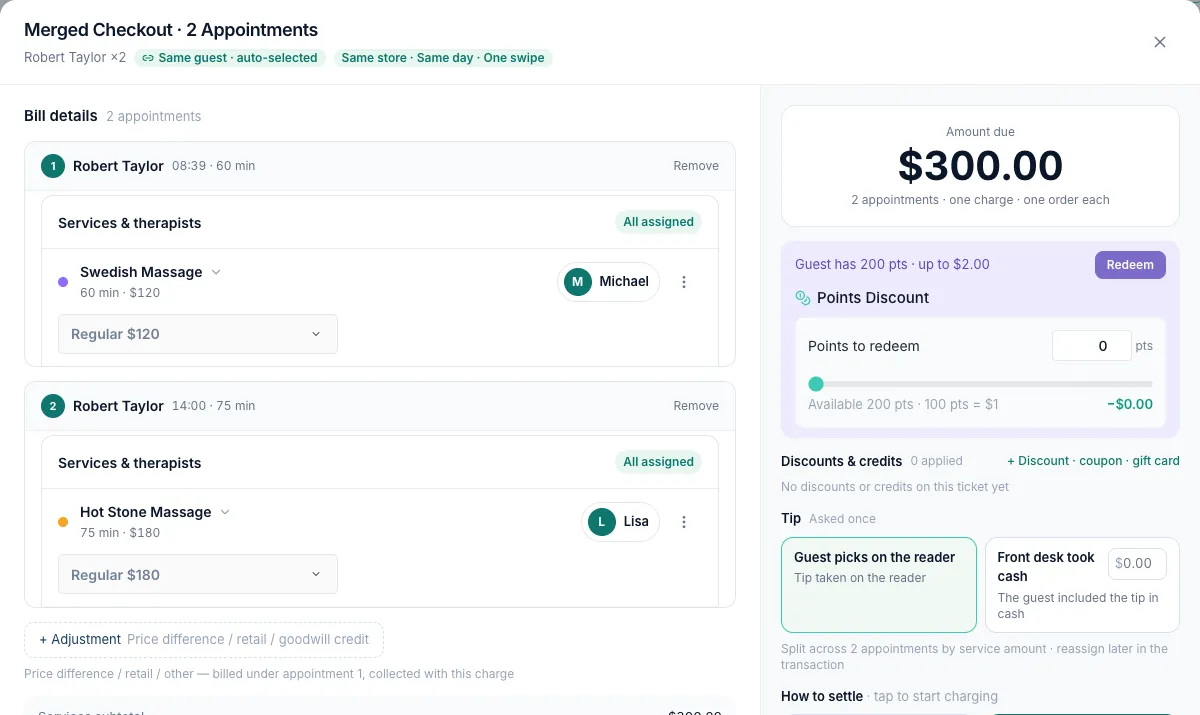Click the $300.00 amount due
Viewport: 1200px width, 715px height.
click(980, 166)
